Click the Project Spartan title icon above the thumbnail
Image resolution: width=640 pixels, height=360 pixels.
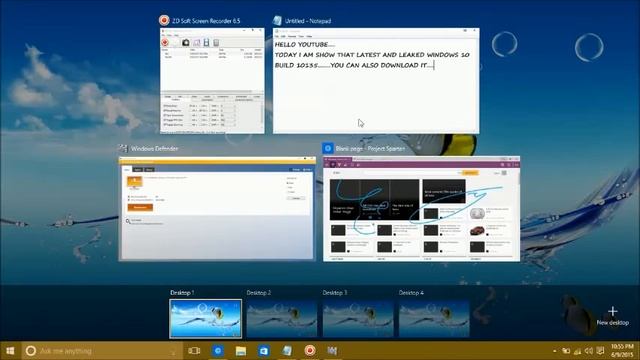(x=327, y=148)
